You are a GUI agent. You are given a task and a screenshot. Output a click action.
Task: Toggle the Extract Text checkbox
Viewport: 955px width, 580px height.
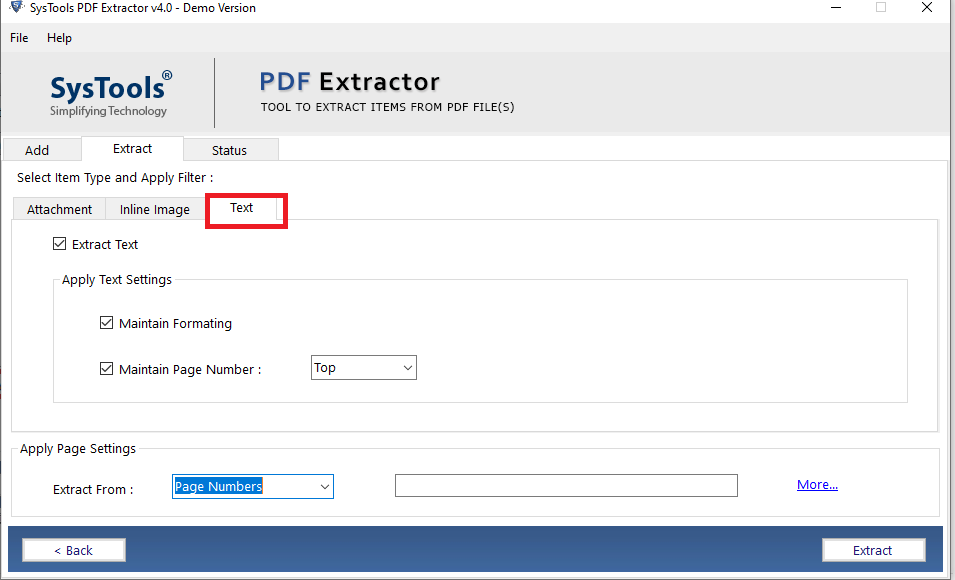point(60,244)
